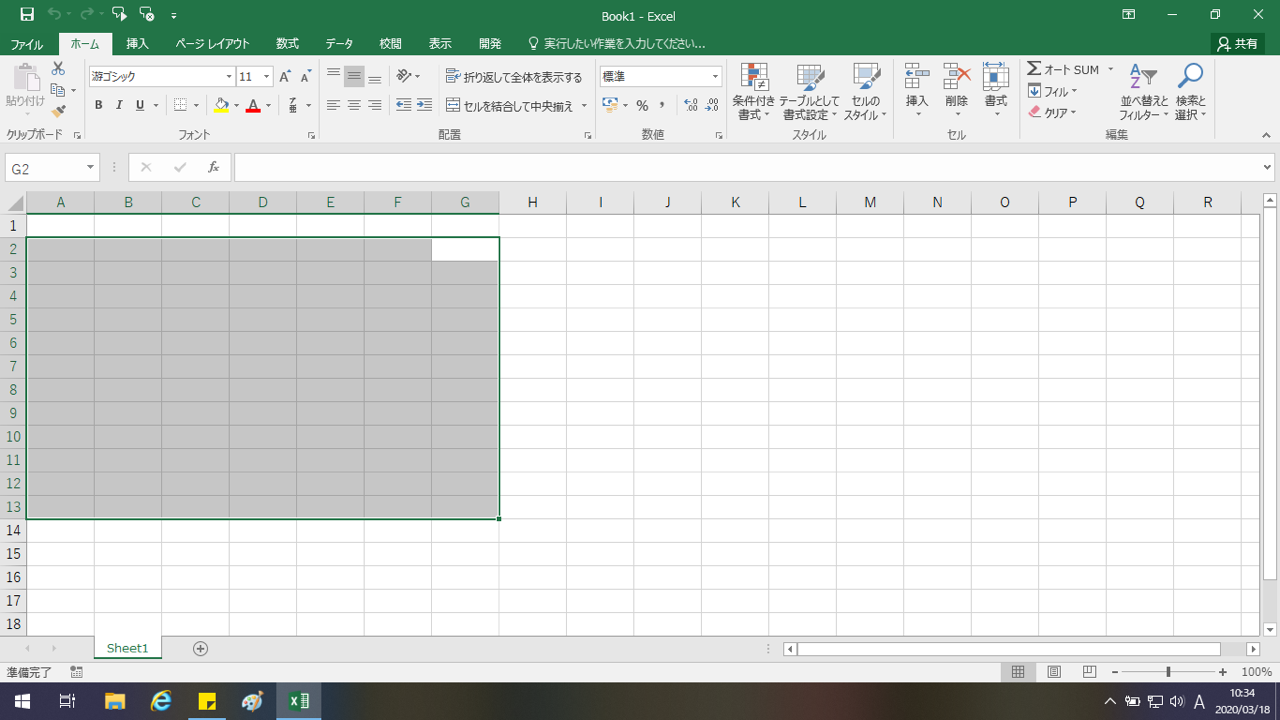Viewport: 1280px width, 720px height.
Task: Expand the Name Box dropdown arrow
Action: pyautogui.click(x=91, y=168)
